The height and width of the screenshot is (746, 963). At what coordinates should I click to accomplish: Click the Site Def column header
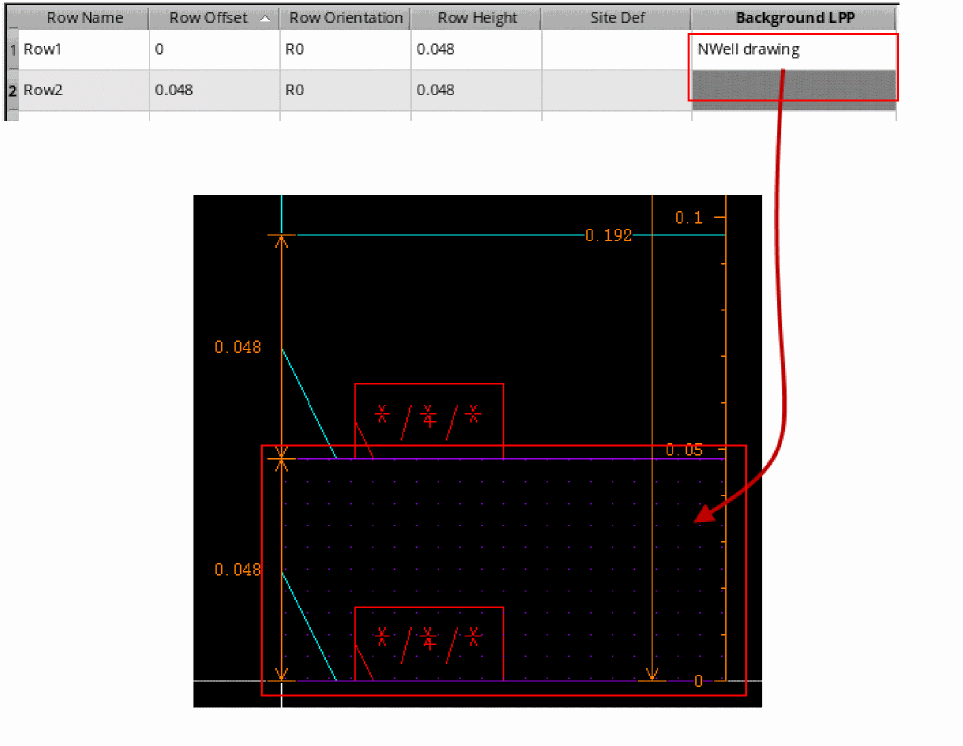(617, 18)
